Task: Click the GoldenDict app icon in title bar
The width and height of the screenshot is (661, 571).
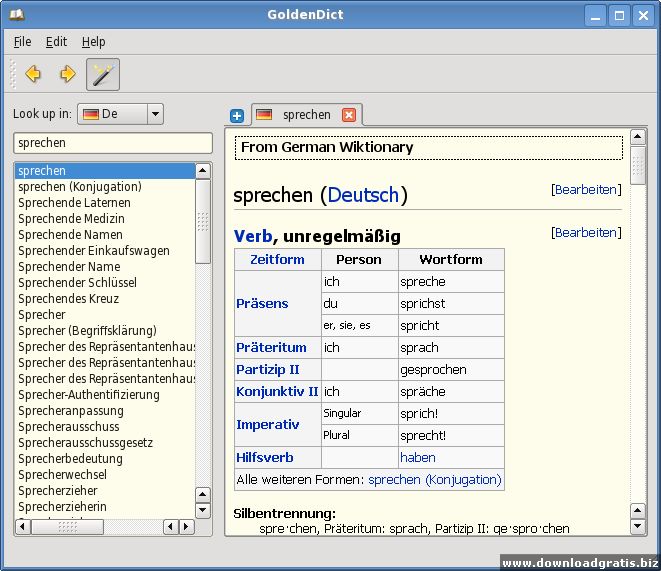Action: [x=17, y=15]
